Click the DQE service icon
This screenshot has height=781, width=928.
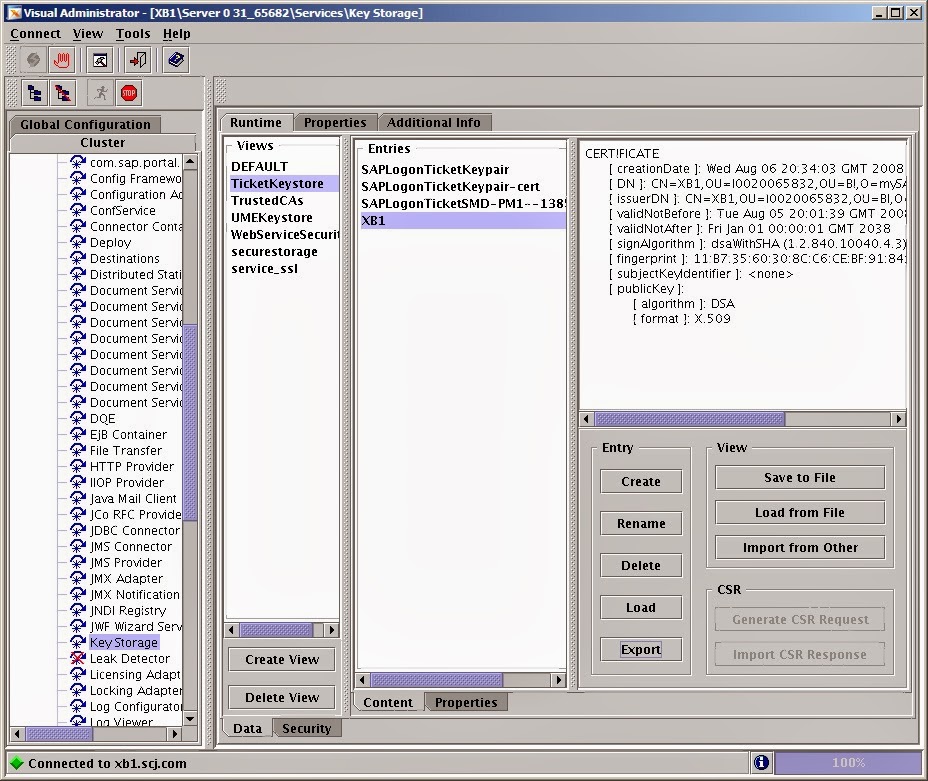pyautogui.click(x=78, y=418)
